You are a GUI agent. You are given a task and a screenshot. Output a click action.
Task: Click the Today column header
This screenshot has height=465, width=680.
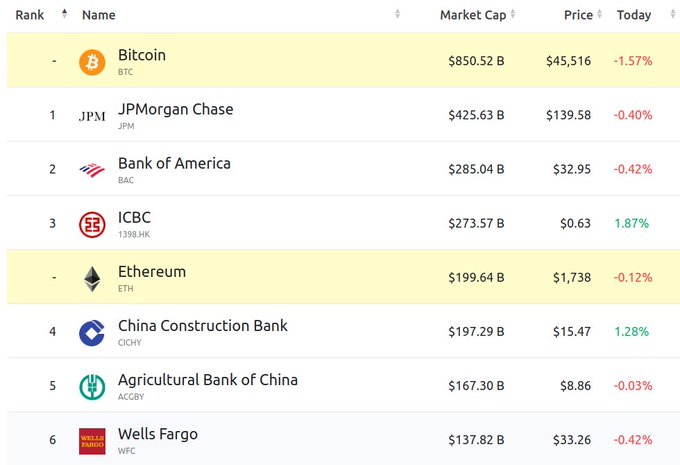point(634,15)
